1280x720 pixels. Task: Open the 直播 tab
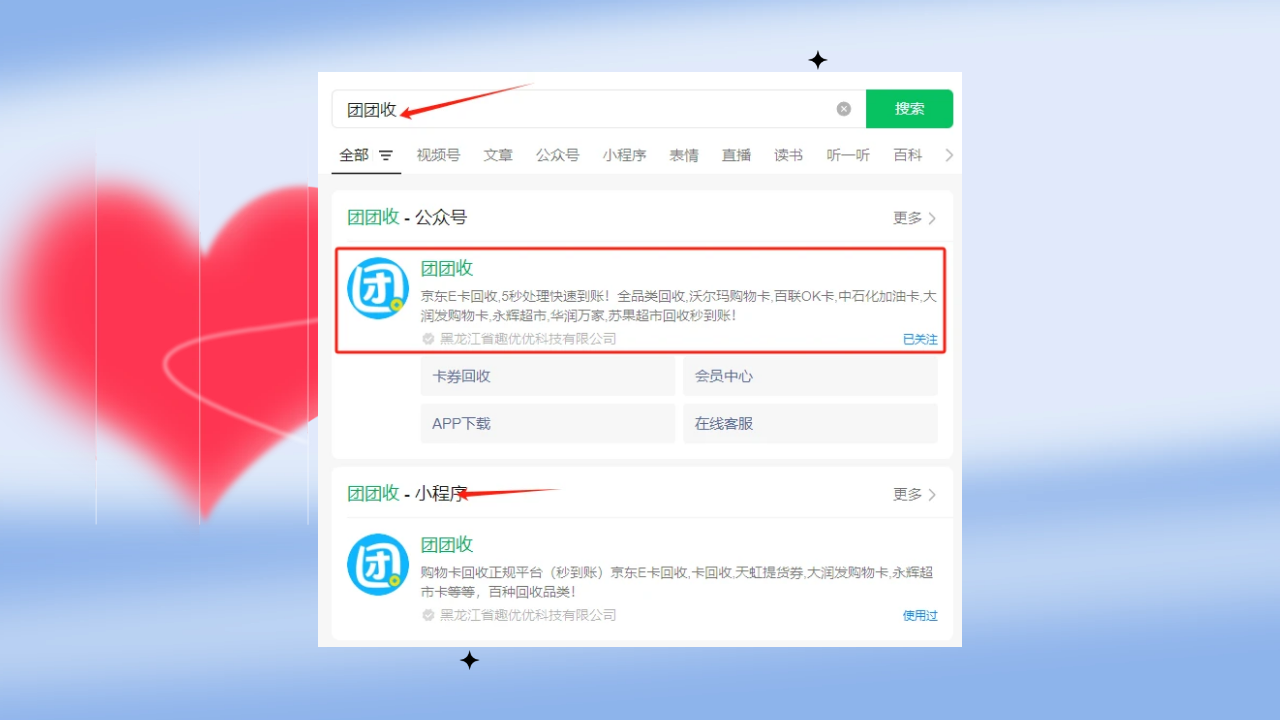(736, 155)
